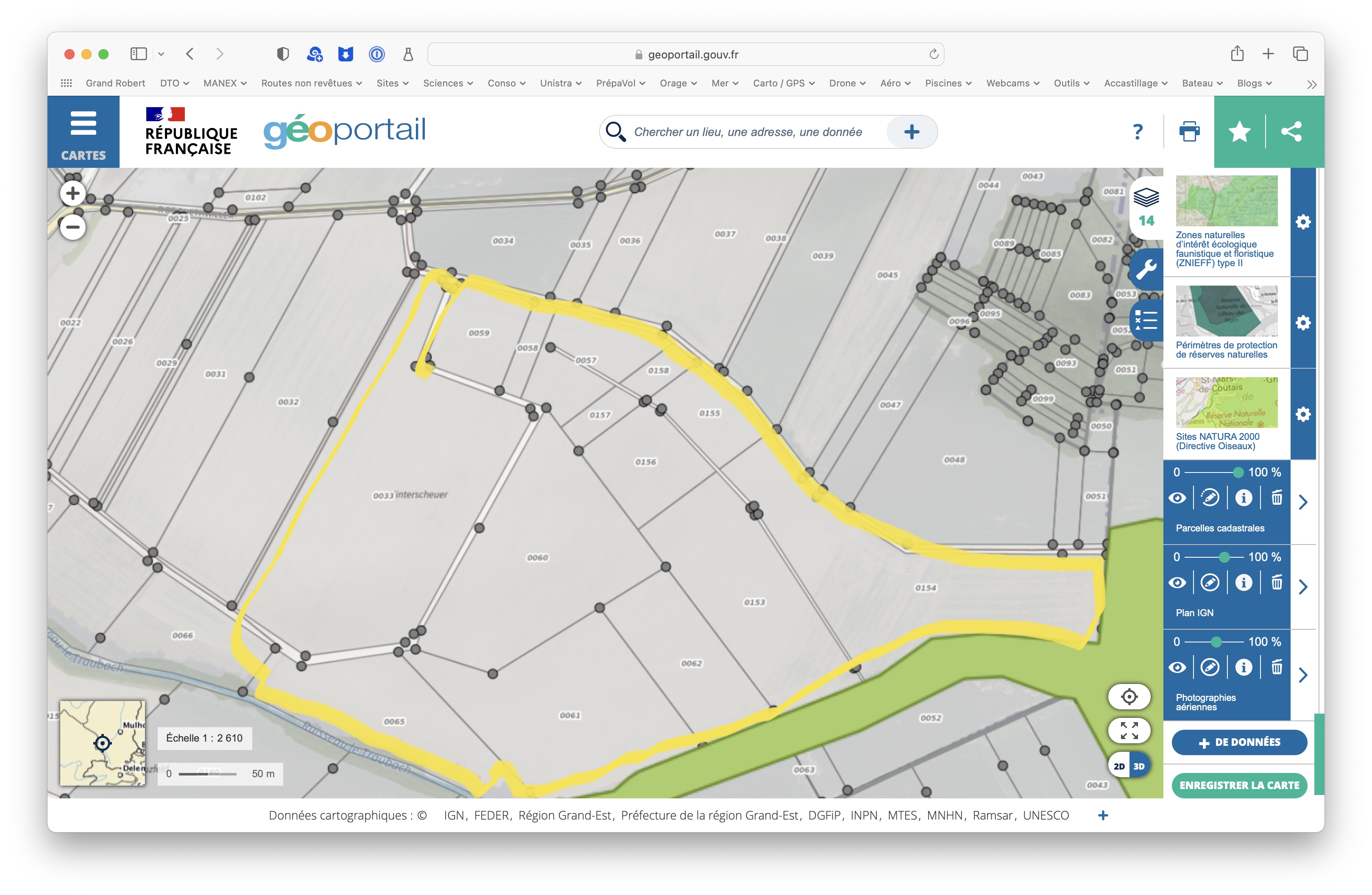This screenshot has width=1372, height=895.
Task: Hide the Plan IGN layer
Action: click(1178, 583)
